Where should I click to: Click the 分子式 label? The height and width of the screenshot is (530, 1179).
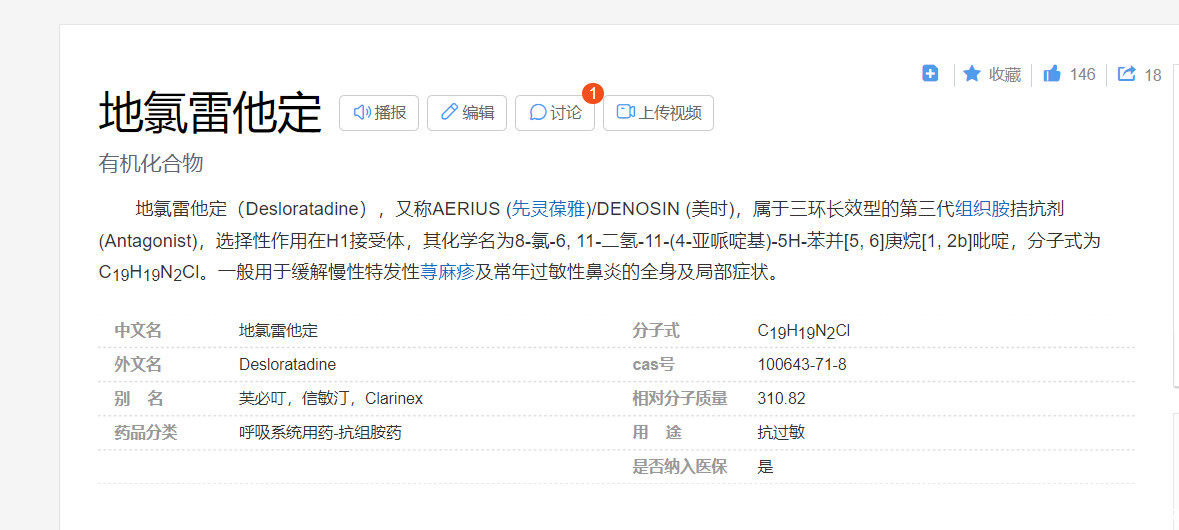point(656,331)
